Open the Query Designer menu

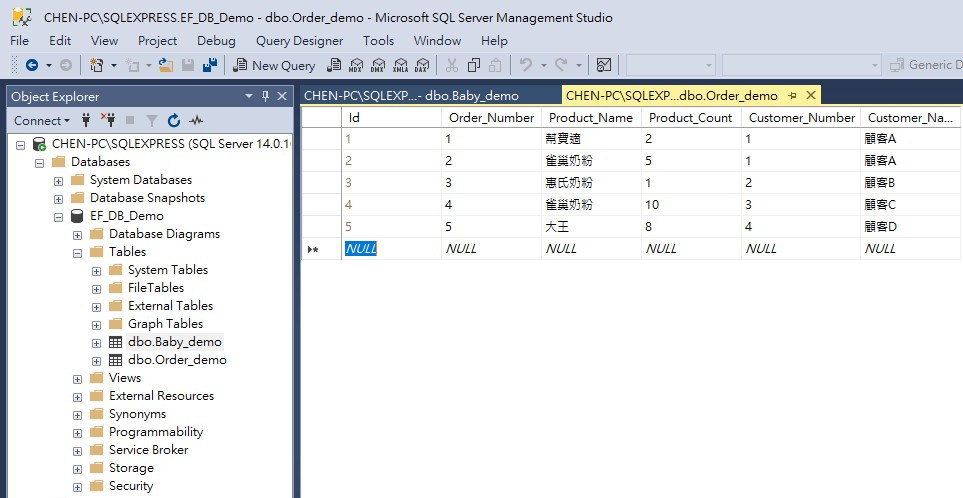pos(299,41)
